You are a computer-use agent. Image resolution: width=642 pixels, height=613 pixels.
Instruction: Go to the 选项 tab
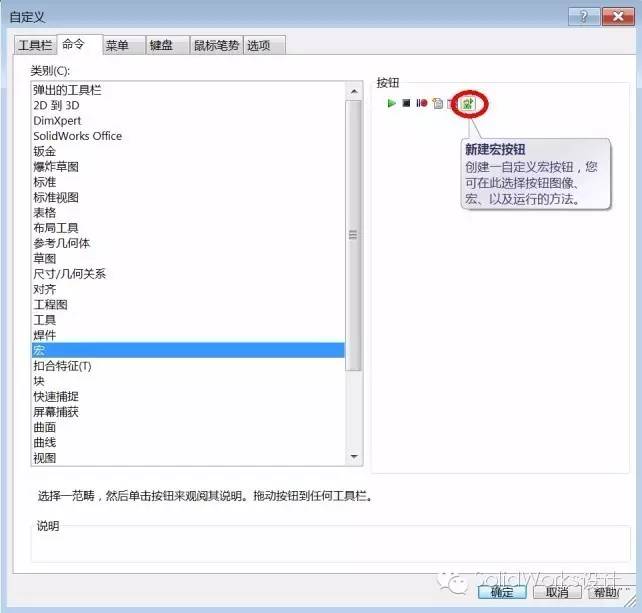point(264,45)
